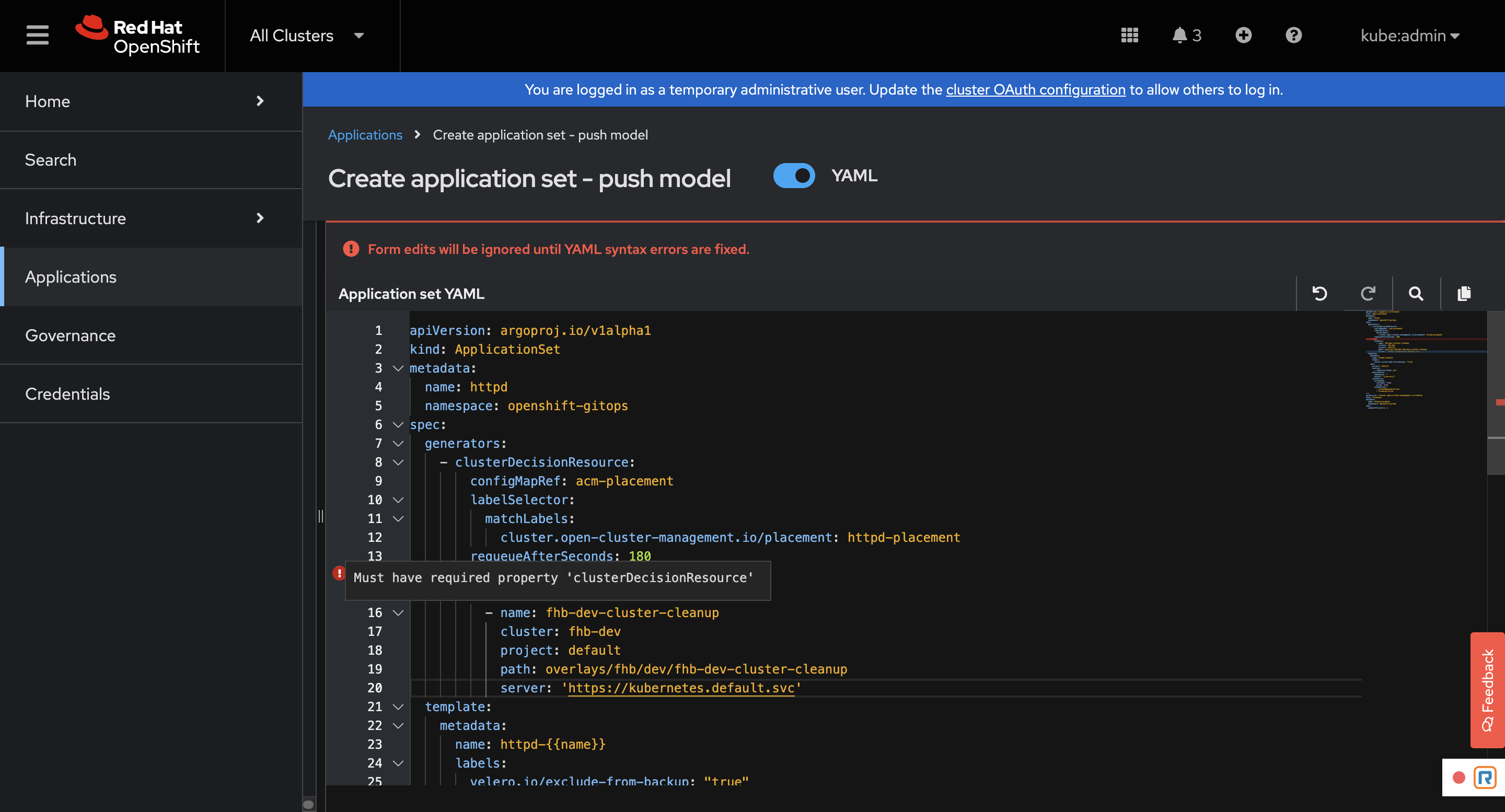Image resolution: width=1505 pixels, height=812 pixels.
Task: Open the hamburger navigation menu
Action: click(x=38, y=35)
